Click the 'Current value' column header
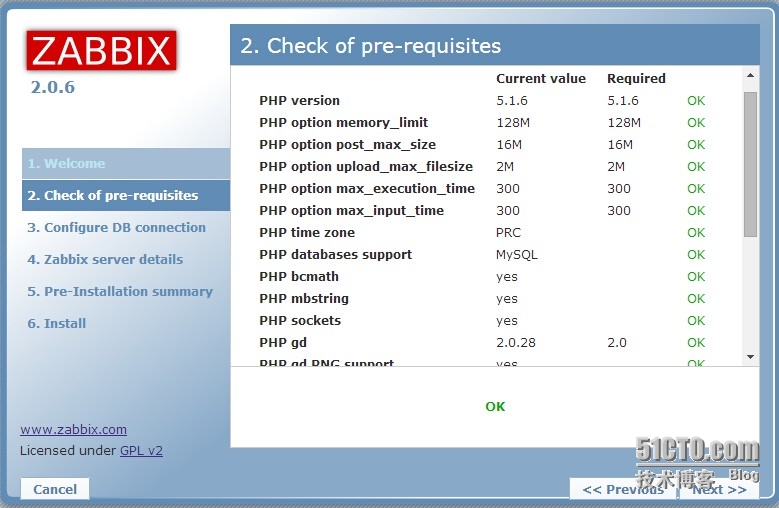 pyautogui.click(x=541, y=78)
